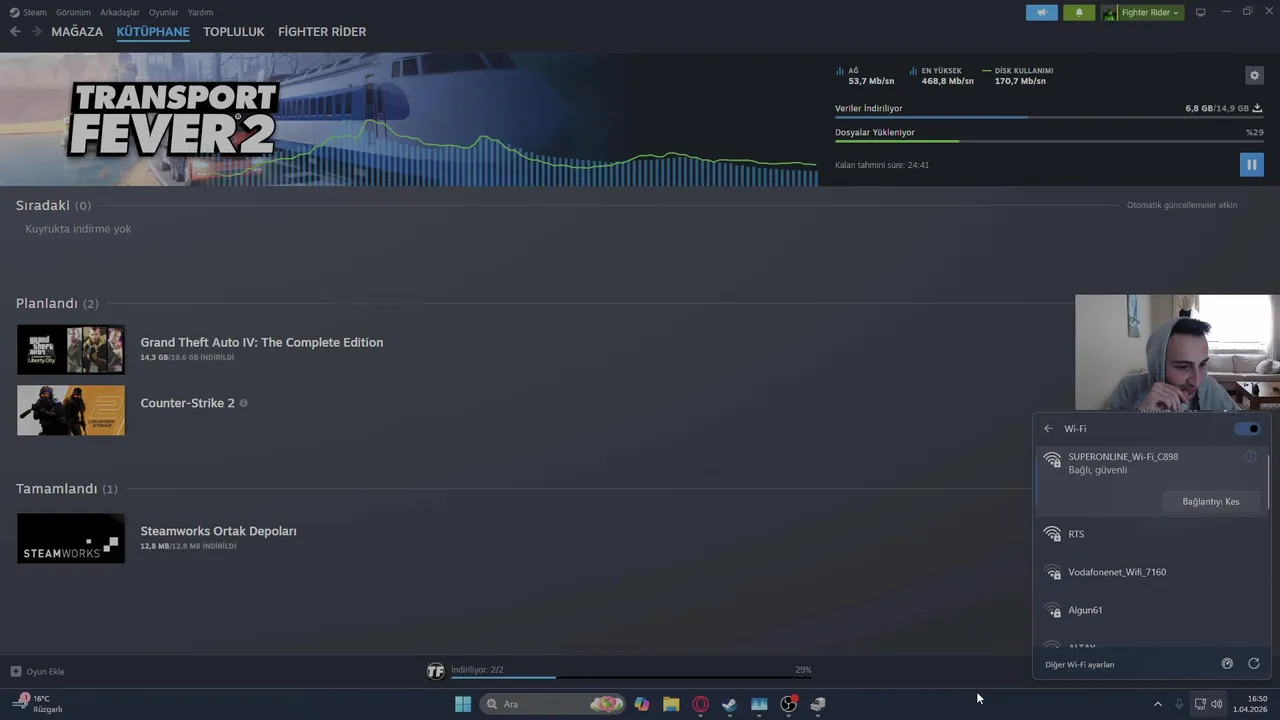The height and width of the screenshot is (720, 1280).
Task: Click the Veriler İndiriliyor progress bar
Action: pyautogui.click(x=1048, y=118)
